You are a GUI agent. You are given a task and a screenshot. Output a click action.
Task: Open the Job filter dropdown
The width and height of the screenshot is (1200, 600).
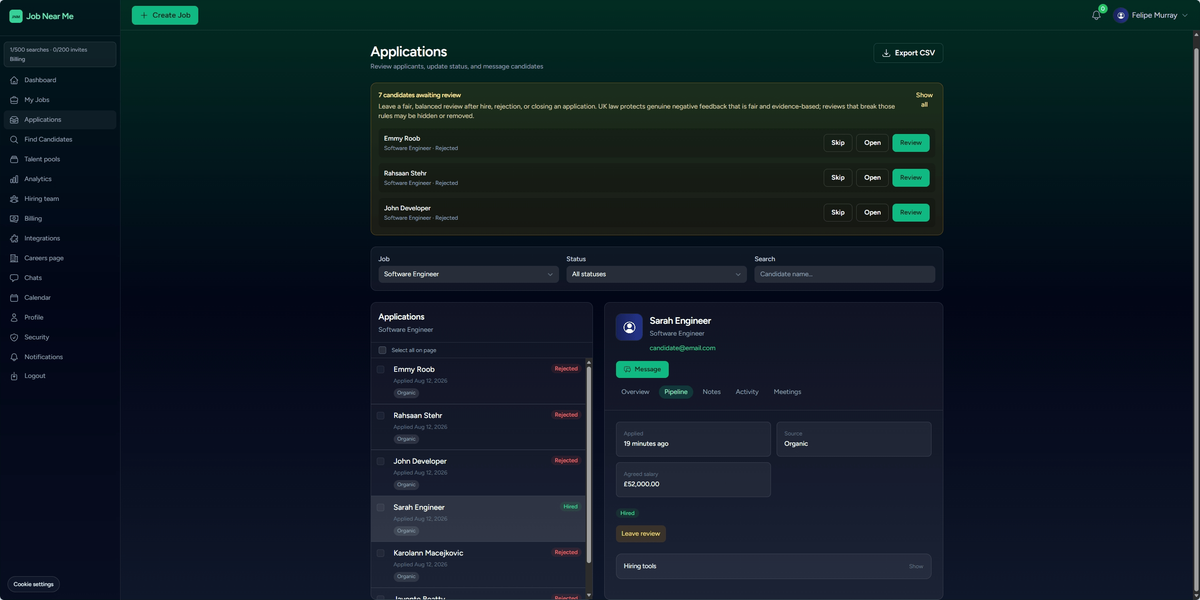[x=468, y=274]
